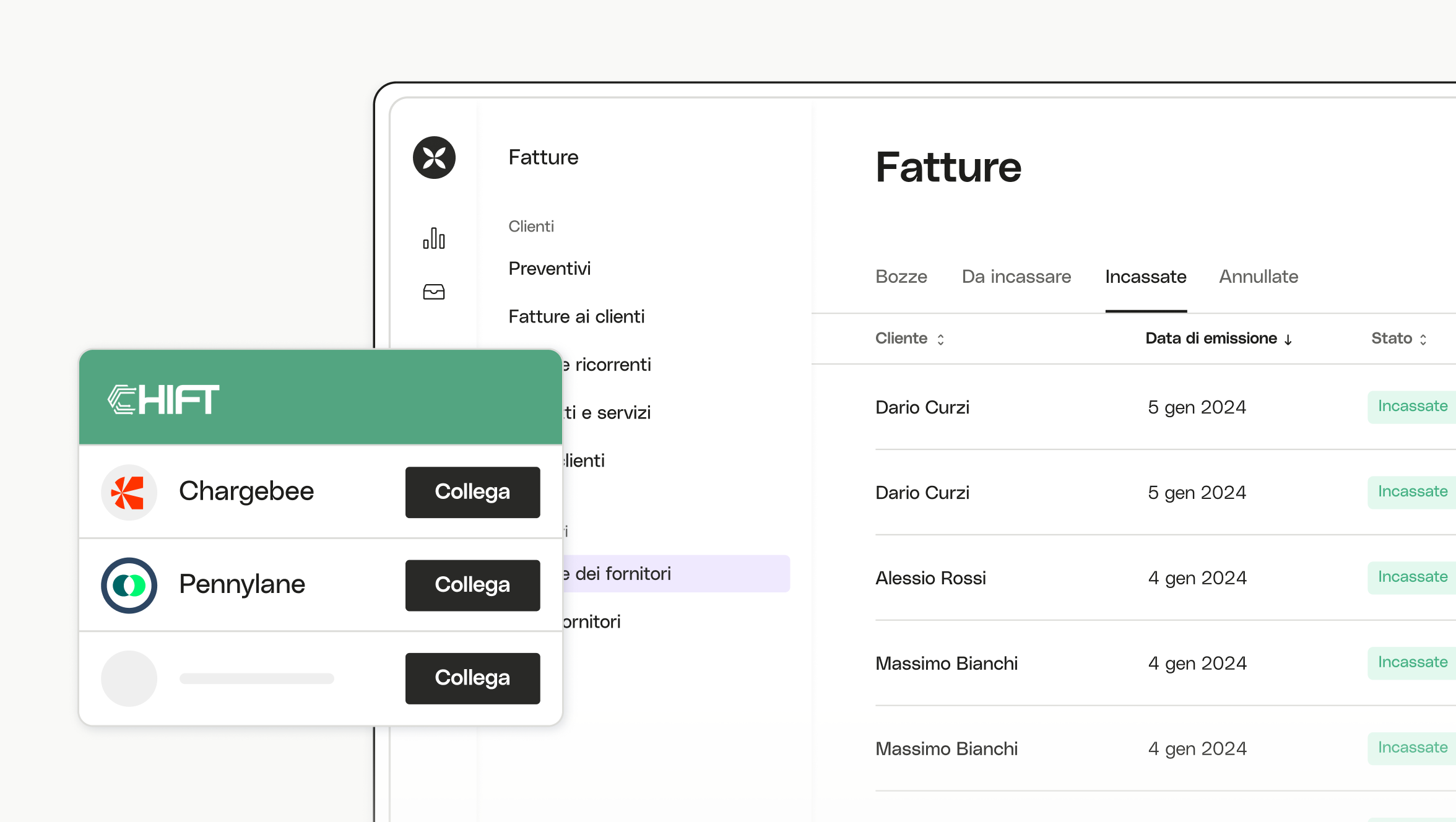Switch to the Bozze tab
The width and height of the screenshot is (1456, 822).
click(x=901, y=277)
